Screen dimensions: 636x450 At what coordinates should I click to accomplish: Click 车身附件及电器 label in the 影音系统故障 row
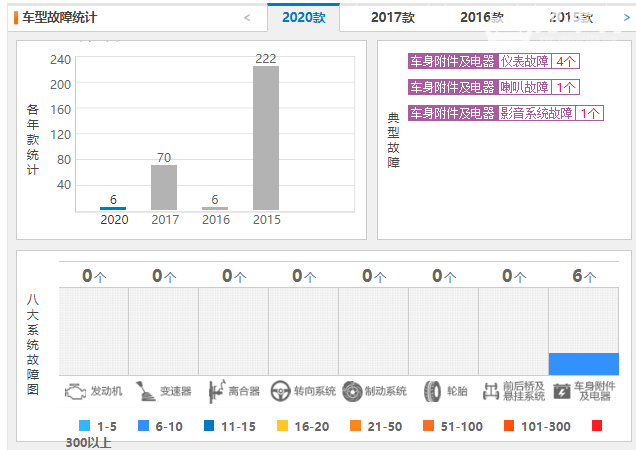(453, 113)
